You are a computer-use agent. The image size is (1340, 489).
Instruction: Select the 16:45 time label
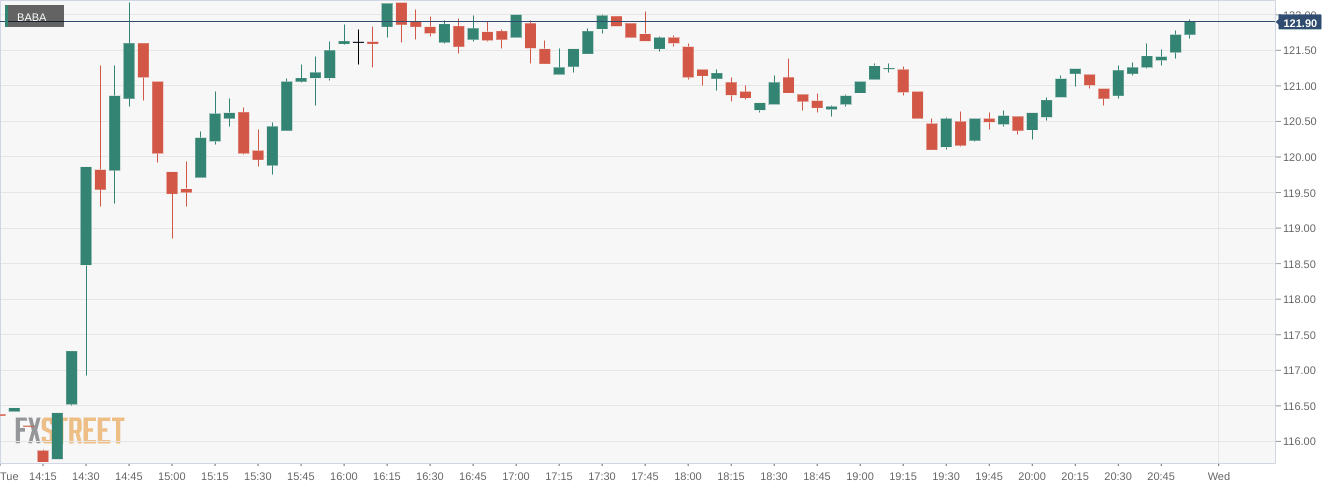click(473, 476)
